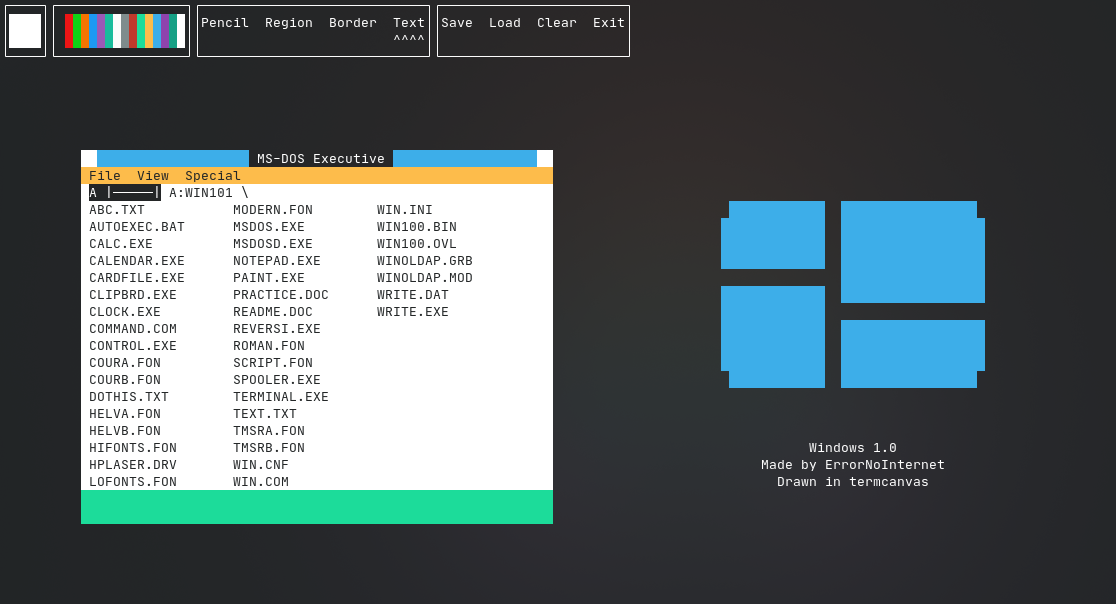This screenshot has height=604, width=1116.
Task: Pick the bright green palette swatch
Action: click(x=77, y=31)
